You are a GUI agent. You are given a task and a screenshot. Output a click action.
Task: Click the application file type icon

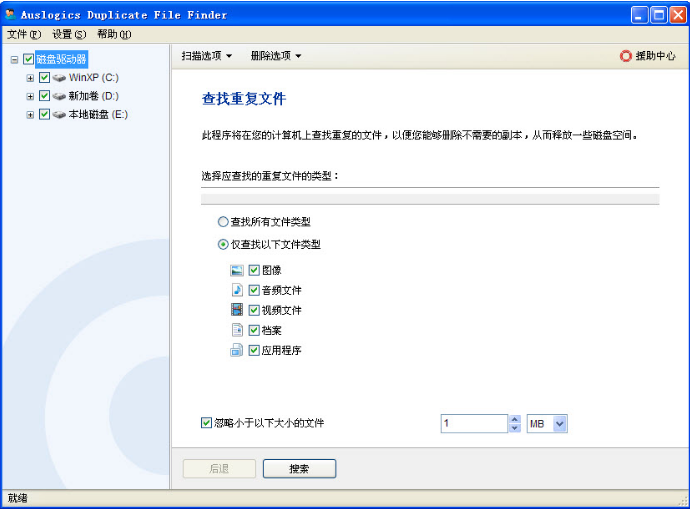click(x=237, y=350)
